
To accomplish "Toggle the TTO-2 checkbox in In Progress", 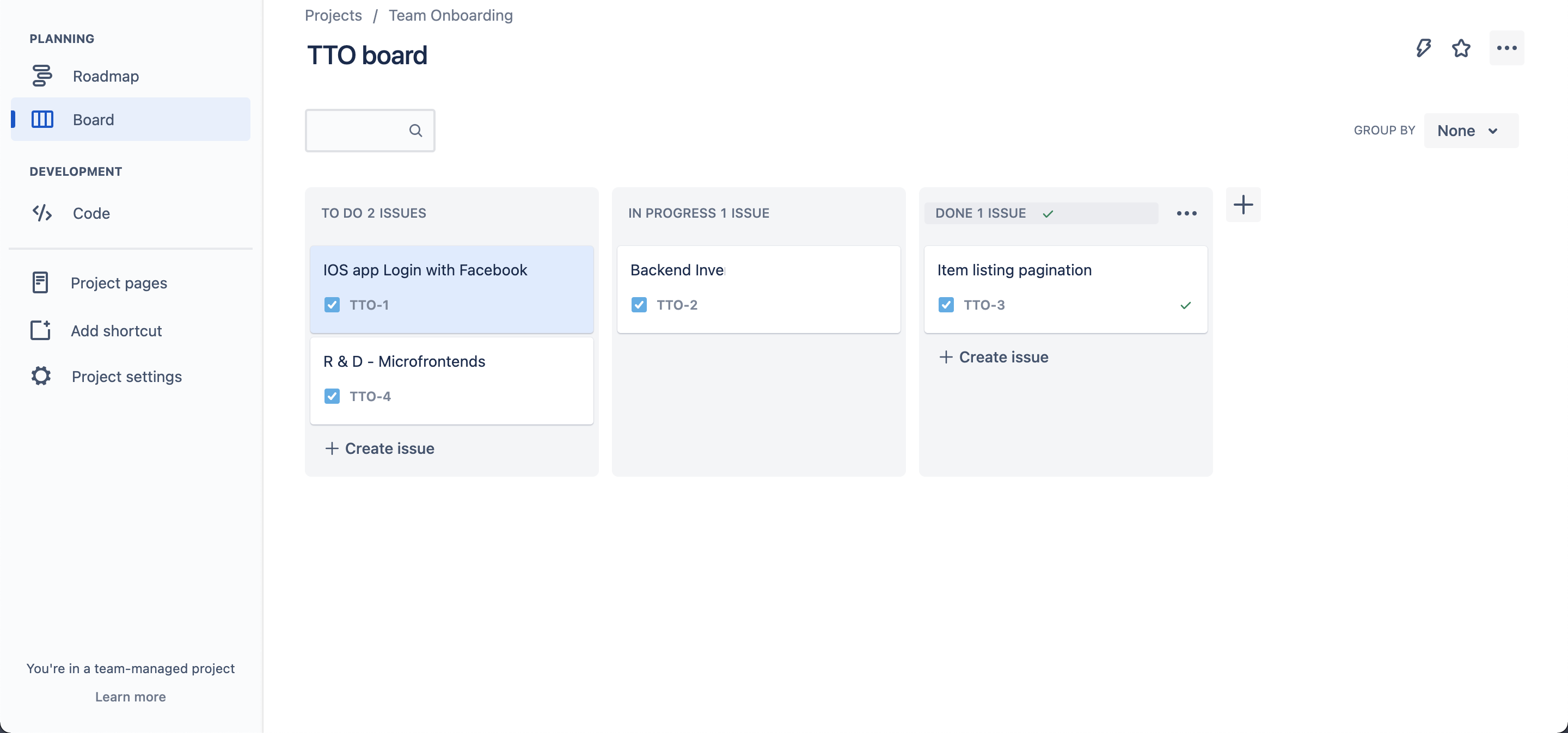I will click(639, 305).
